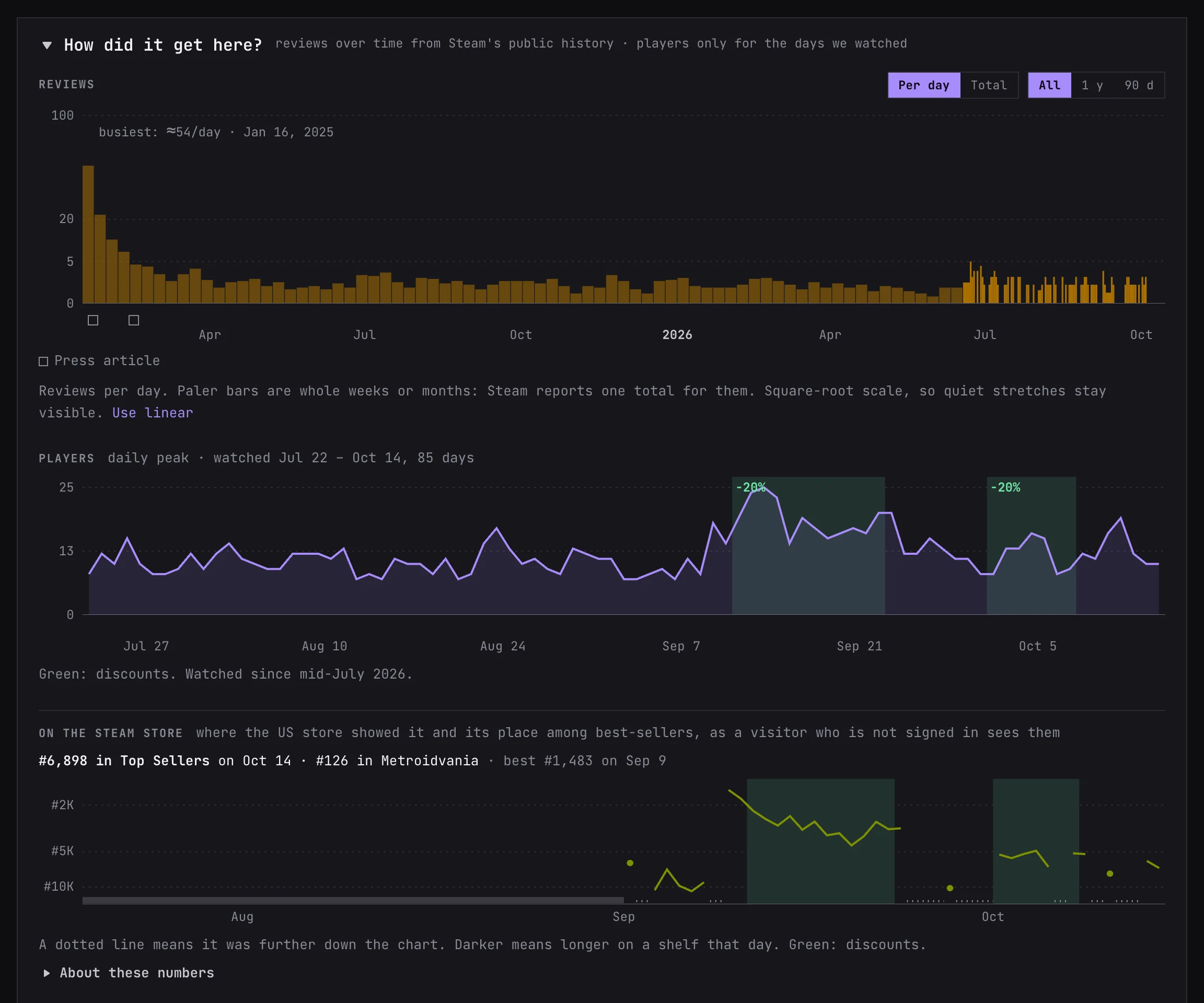The width and height of the screenshot is (1204, 1003).
Task: Click the '#6,898 in Top Sellers' text
Action: click(124, 761)
